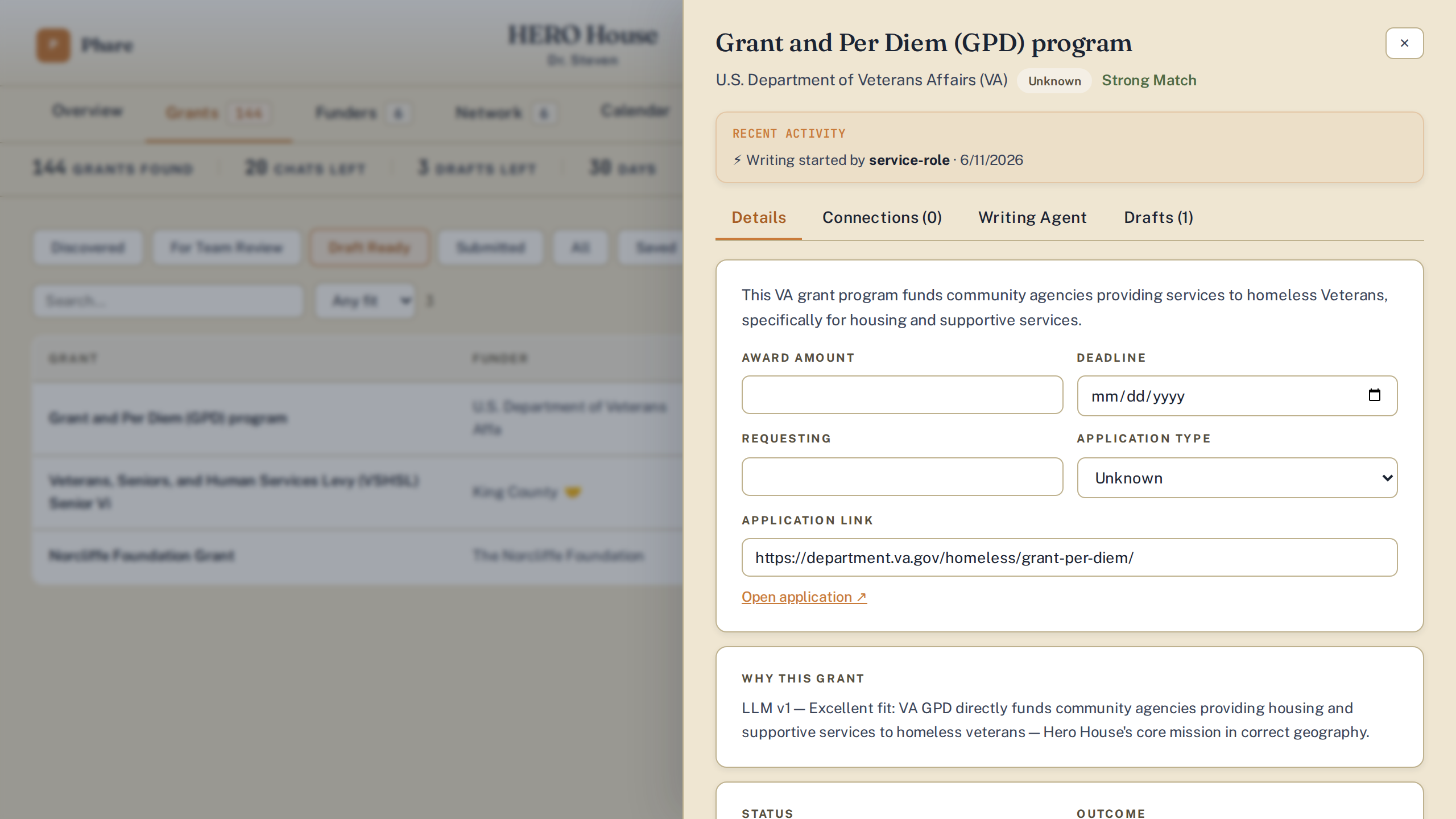The image size is (1456, 819).
Task: Open the Calendar tab in background page
Action: pos(635,110)
